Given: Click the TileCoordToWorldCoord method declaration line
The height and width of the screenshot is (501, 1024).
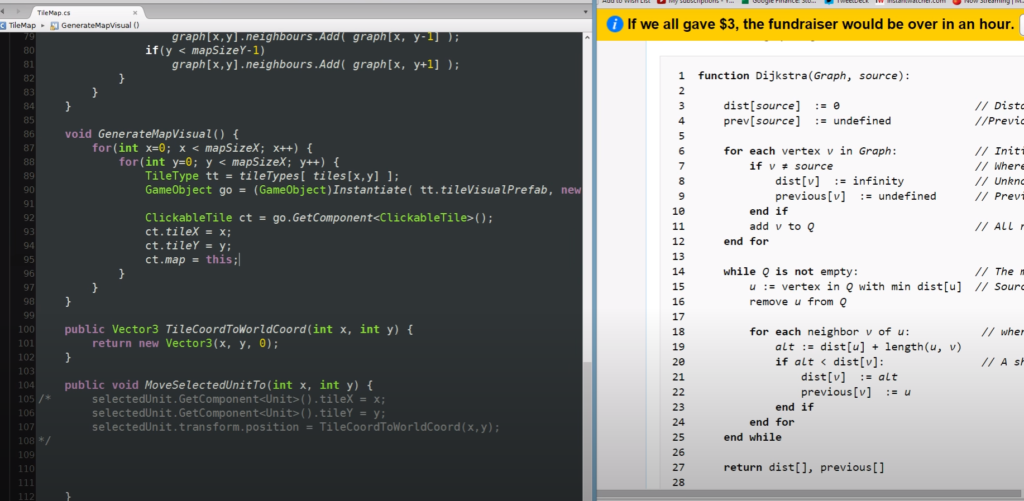Looking at the screenshot, I should coord(238,329).
